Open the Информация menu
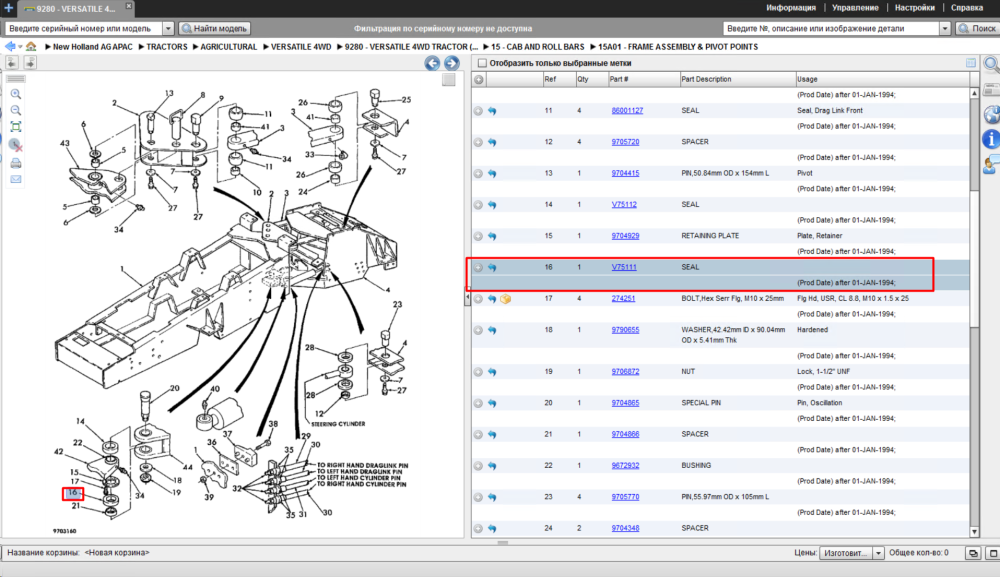 (x=791, y=8)
